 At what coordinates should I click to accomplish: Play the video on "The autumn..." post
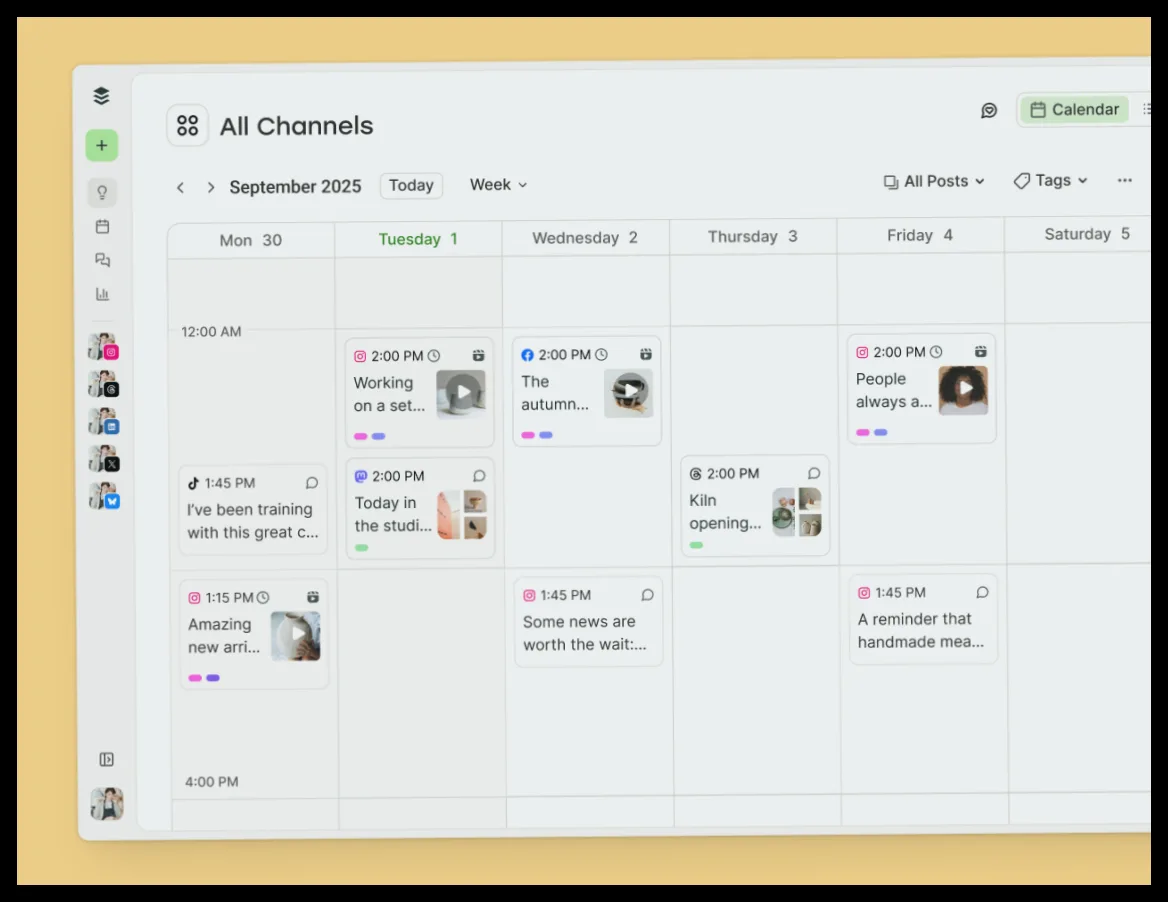[629, 392]
